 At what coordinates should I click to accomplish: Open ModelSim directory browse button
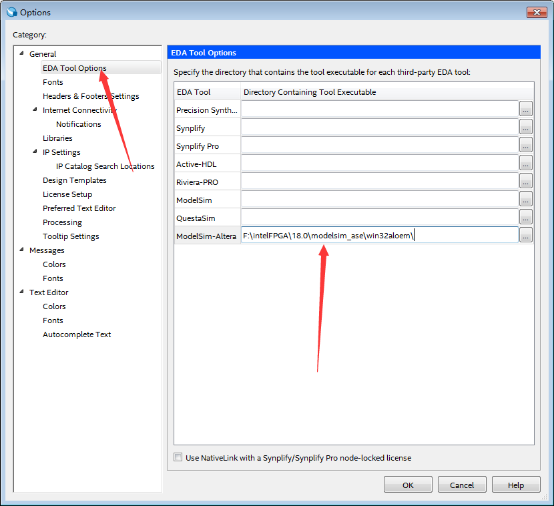[x=525, y=199]
